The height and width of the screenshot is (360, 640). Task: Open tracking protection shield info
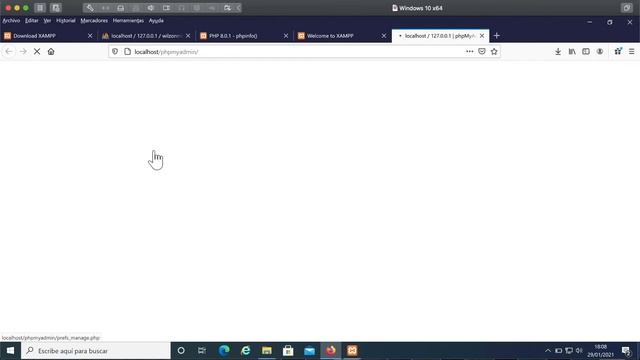pyautogui.click(x=115, y=51)
